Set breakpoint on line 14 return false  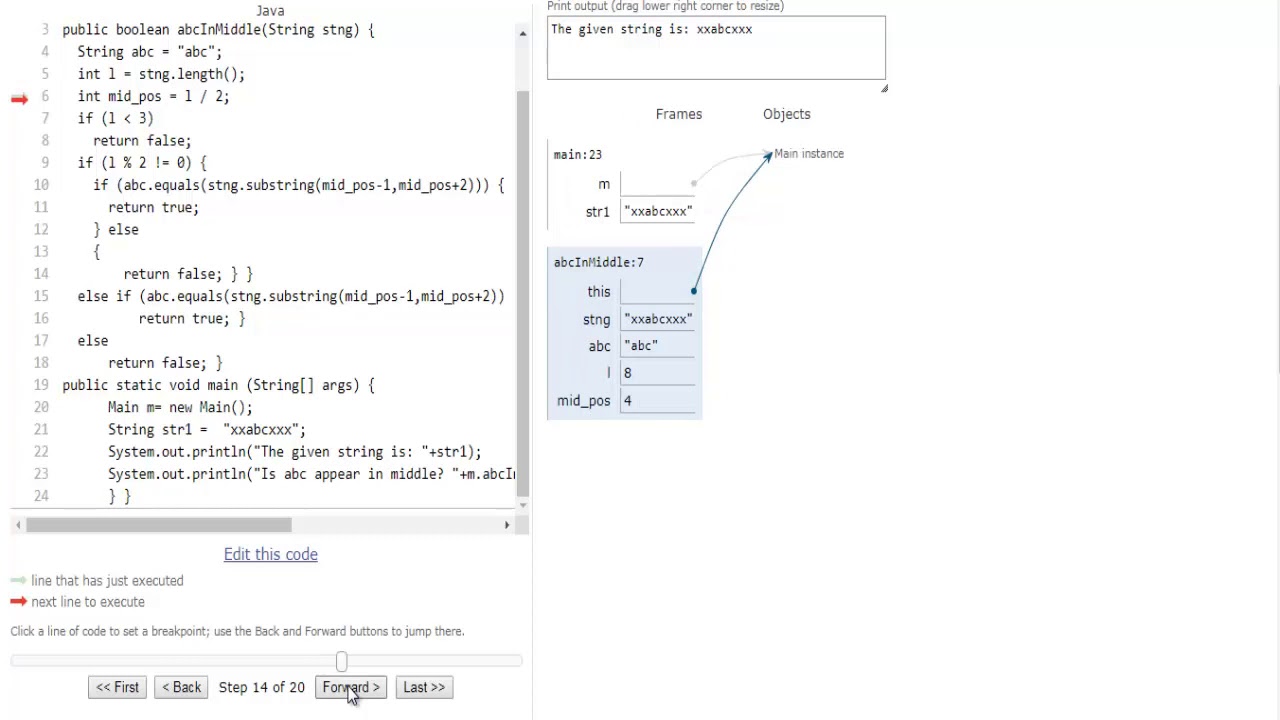point(188,274)
